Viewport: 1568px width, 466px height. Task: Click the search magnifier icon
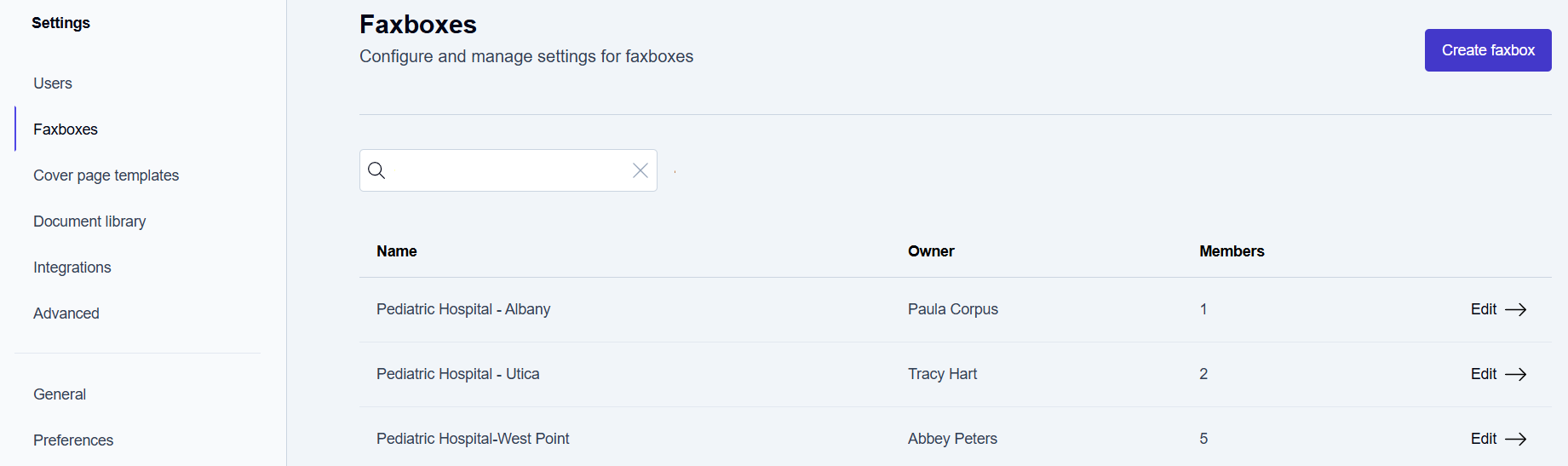[376, 170]
